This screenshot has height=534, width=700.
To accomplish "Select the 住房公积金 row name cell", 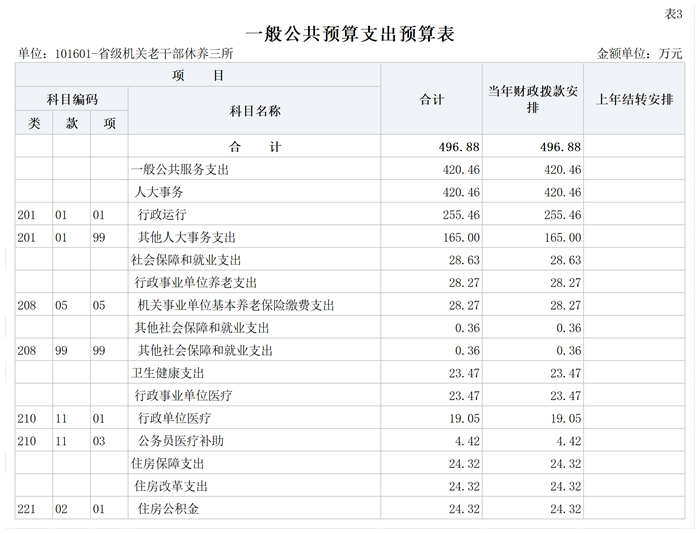I will (x=168, y=509).
